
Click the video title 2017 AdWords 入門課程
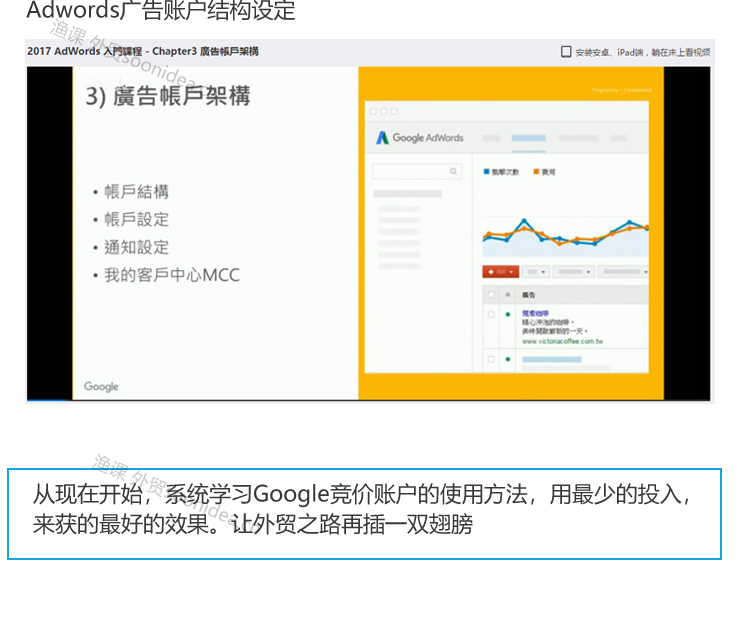click(143, 51)
